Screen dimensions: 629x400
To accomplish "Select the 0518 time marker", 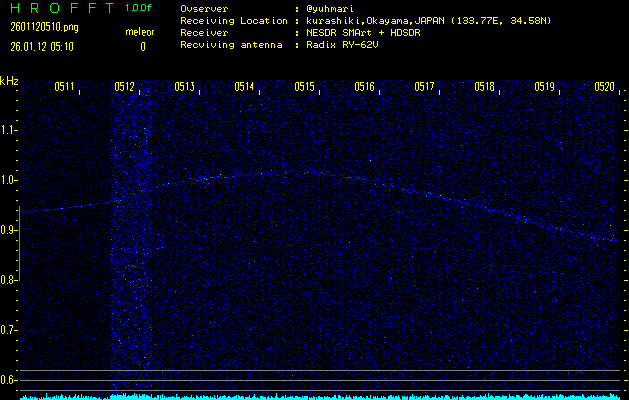I will coord(484,88).
